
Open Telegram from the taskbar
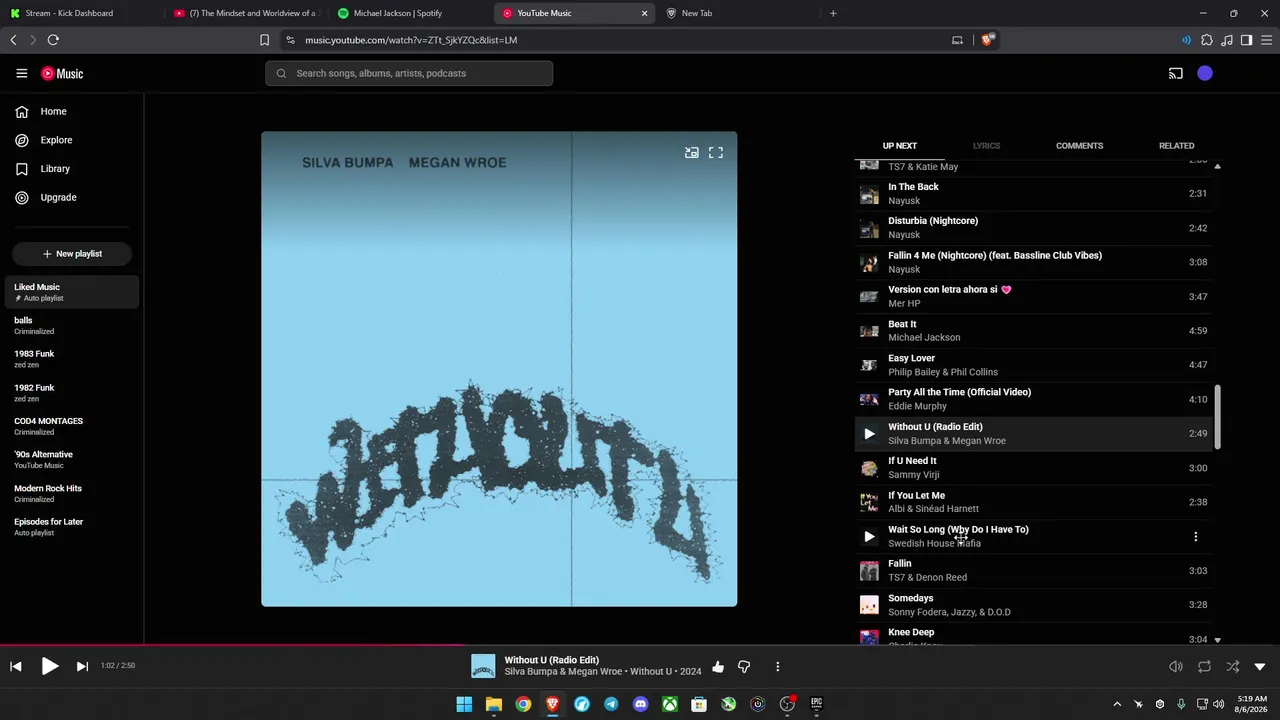[x=611, y=704]
